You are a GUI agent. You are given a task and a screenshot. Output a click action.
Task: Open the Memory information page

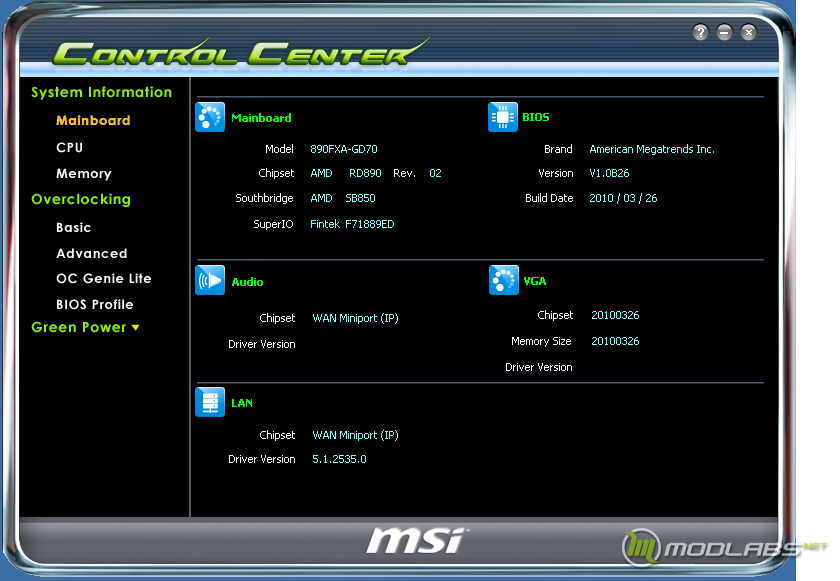coord(84,173)
